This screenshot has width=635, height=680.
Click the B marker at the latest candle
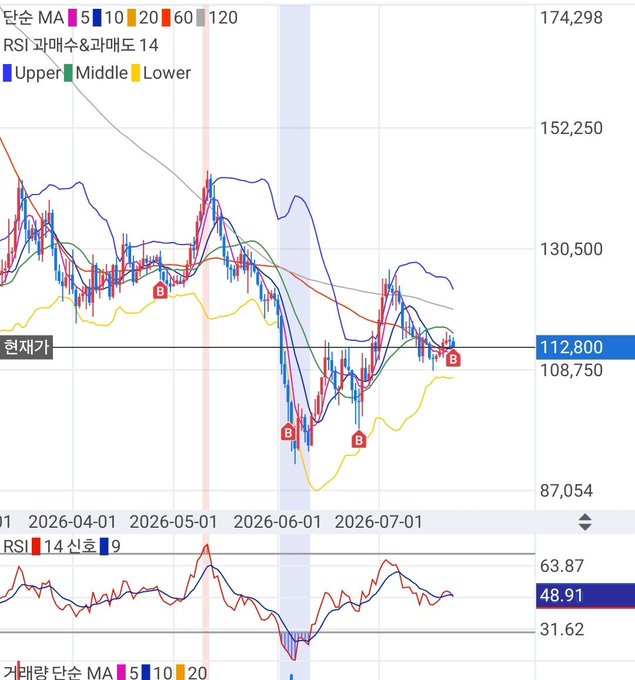(453, 359)
